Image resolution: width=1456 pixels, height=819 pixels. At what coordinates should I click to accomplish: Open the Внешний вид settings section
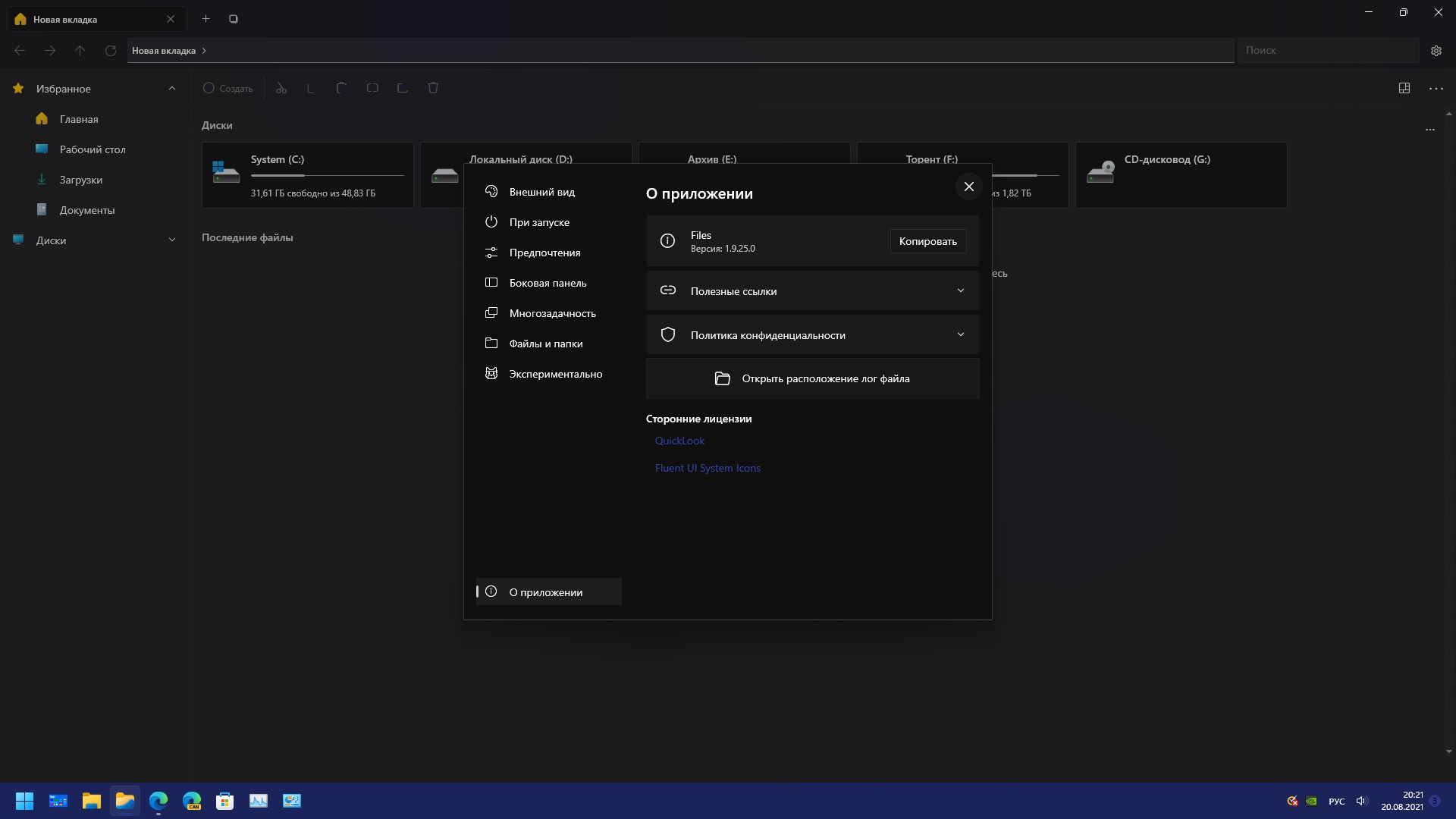click(541, 192)
